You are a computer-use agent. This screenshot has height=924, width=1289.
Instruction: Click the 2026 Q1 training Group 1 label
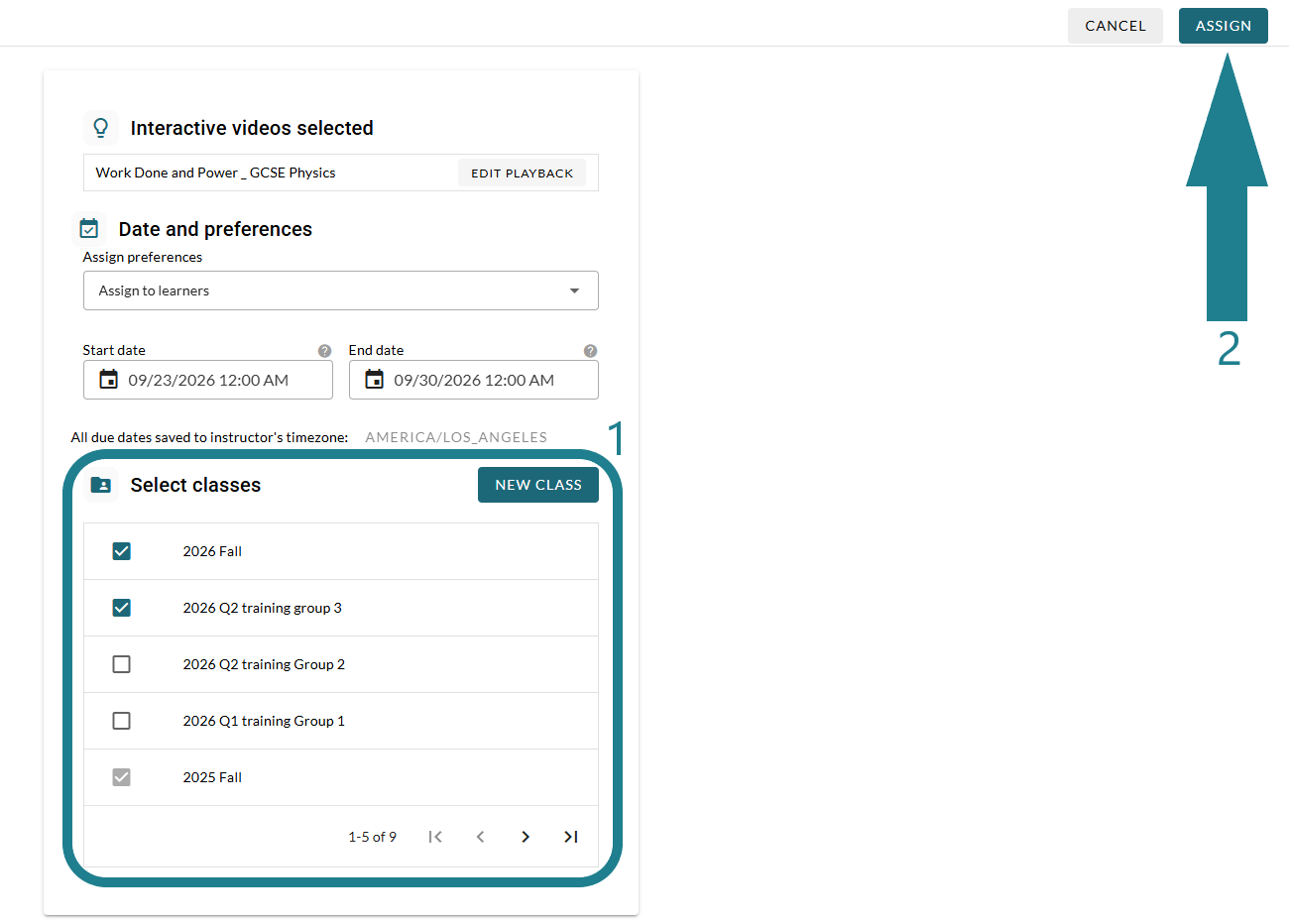click(264, 721)
